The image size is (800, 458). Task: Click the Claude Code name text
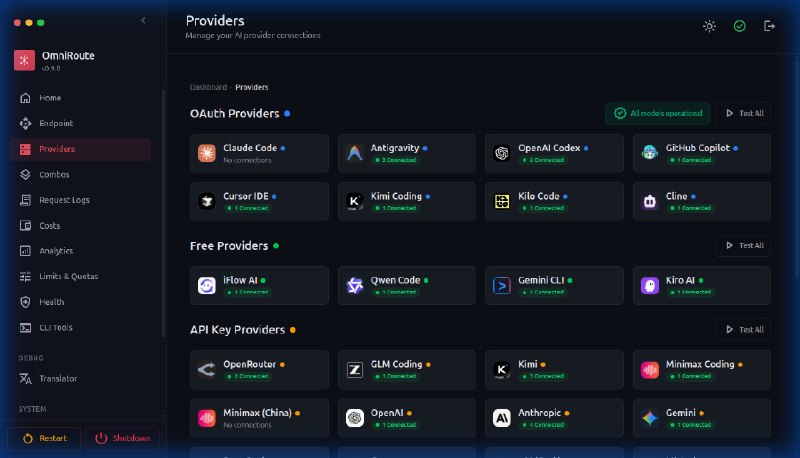[250, 148]
